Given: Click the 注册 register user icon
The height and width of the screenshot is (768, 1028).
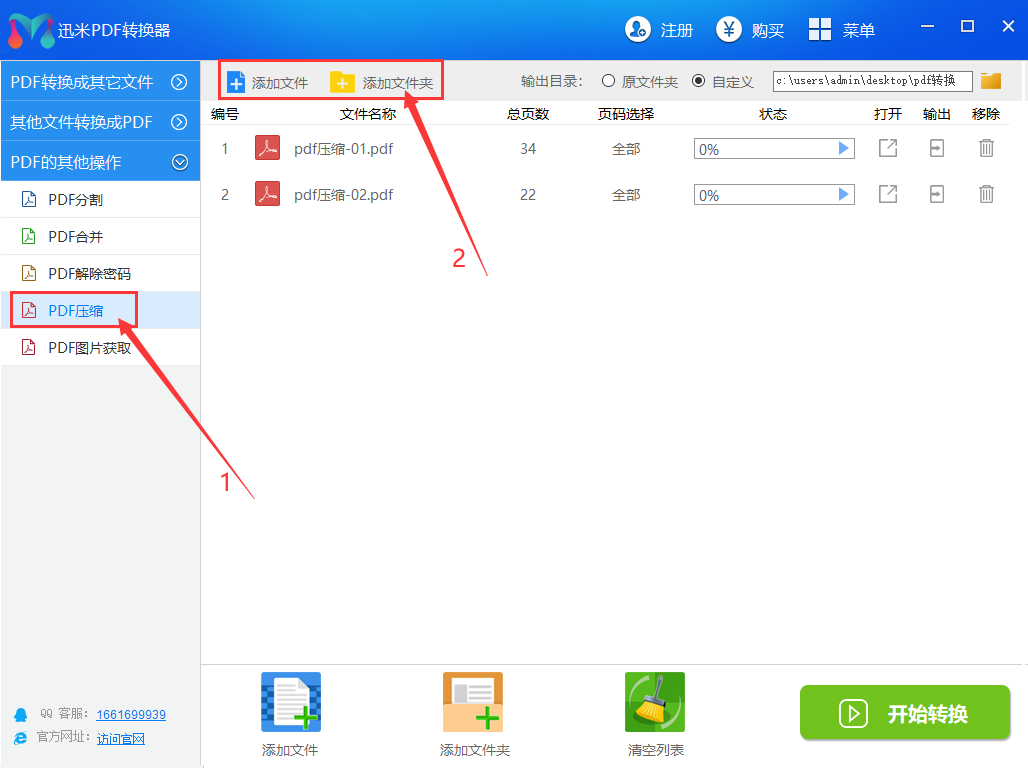Looking at the screenshot, I should [637, 30].
